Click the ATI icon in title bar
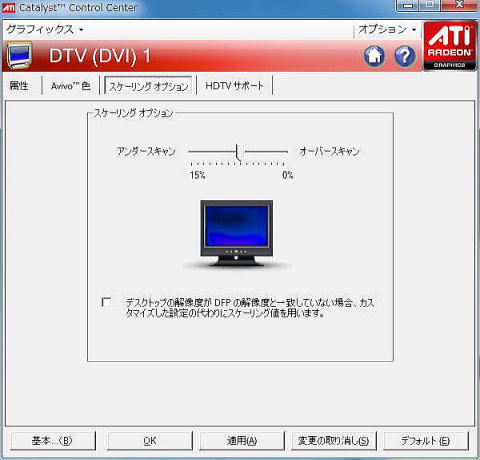This screenshot has width=480, height=460. (x=8, y=7)
